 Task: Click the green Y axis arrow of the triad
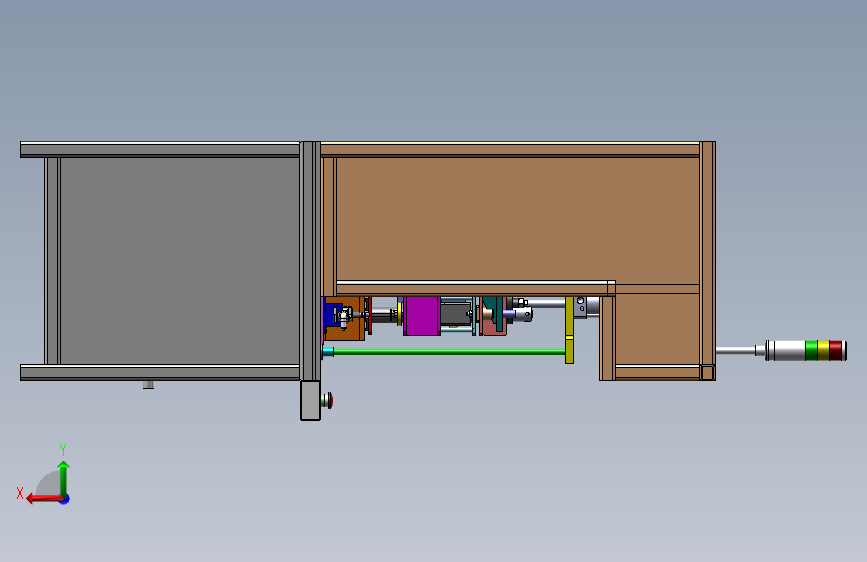(64, 478)
